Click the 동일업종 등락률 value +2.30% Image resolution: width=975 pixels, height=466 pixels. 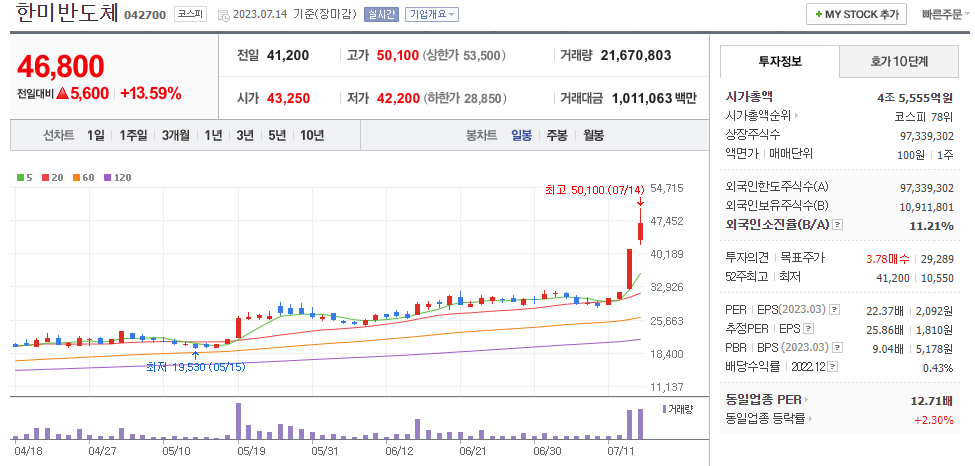point(933,420)
